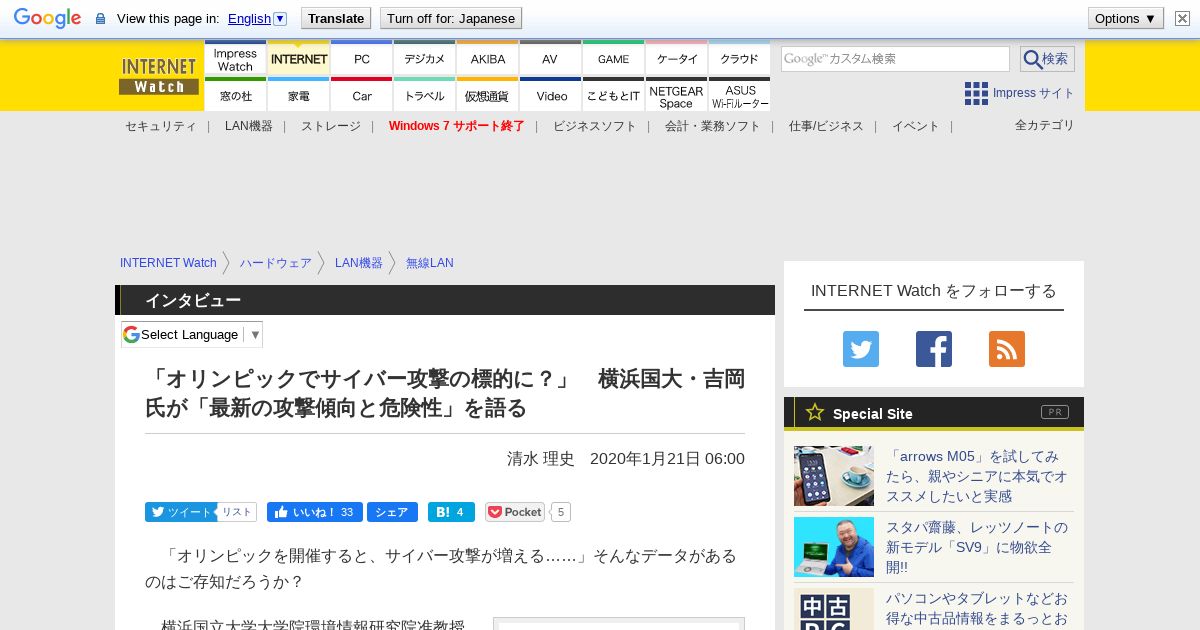
Task: Go to イベント category
Action: [916, 126]
